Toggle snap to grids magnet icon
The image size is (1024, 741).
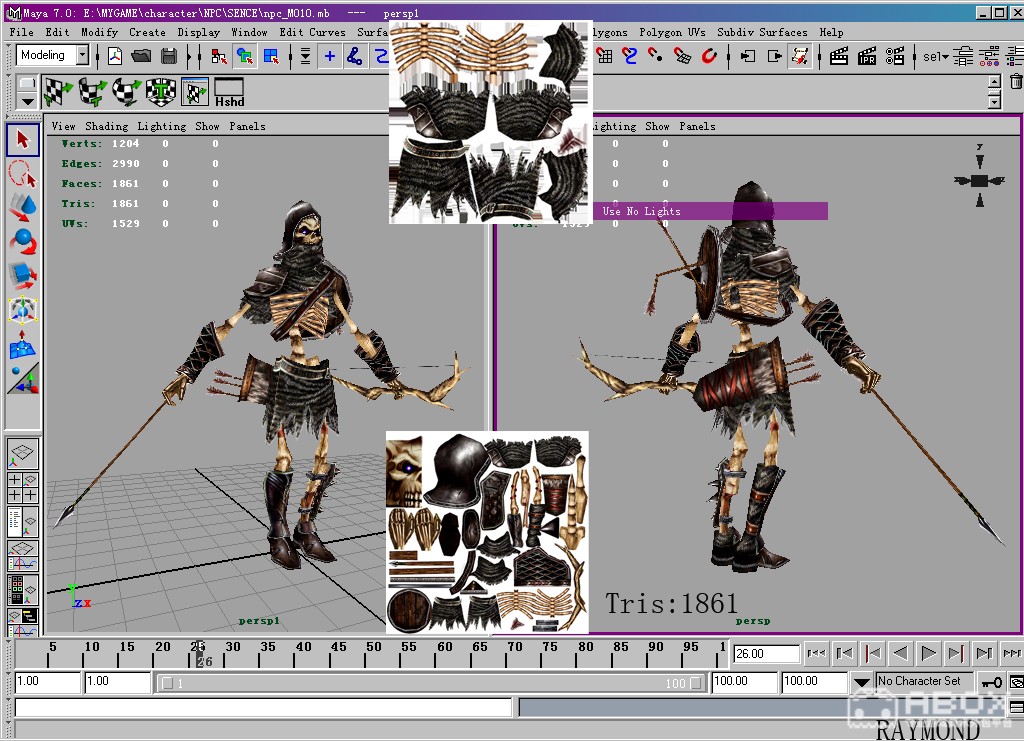coord(605,56)
